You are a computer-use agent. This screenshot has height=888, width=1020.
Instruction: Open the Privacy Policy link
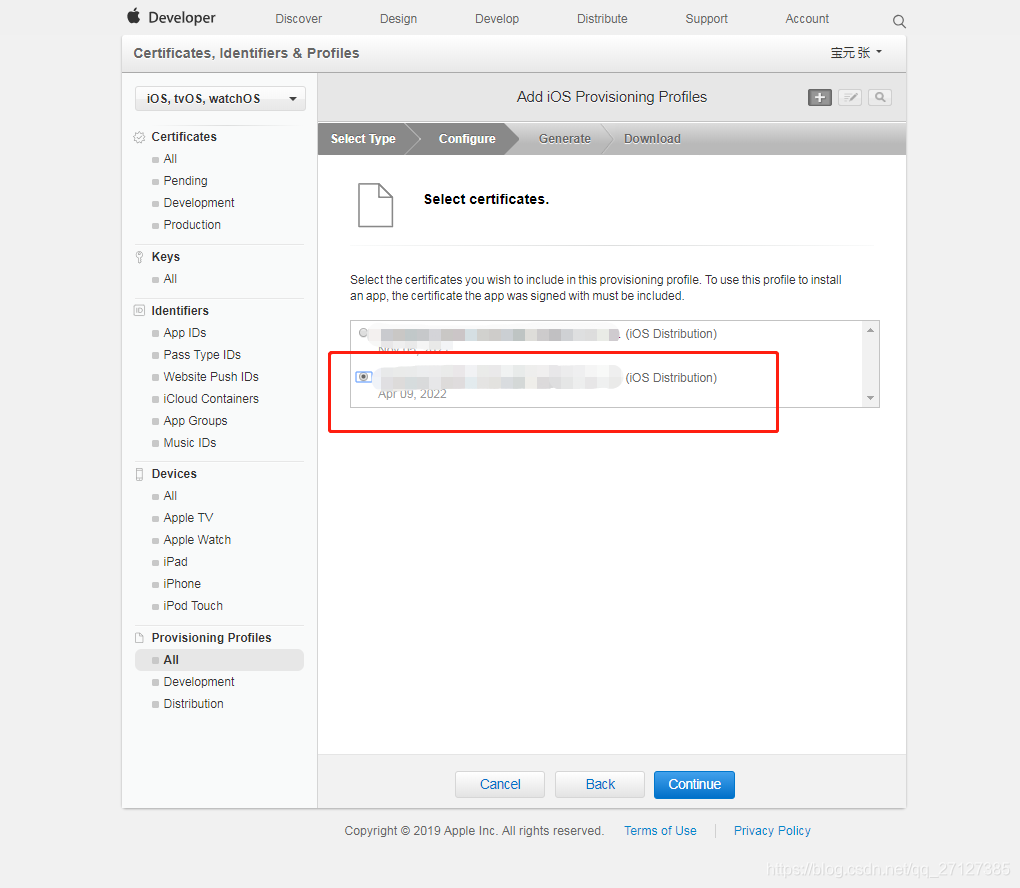pos(772,831)
